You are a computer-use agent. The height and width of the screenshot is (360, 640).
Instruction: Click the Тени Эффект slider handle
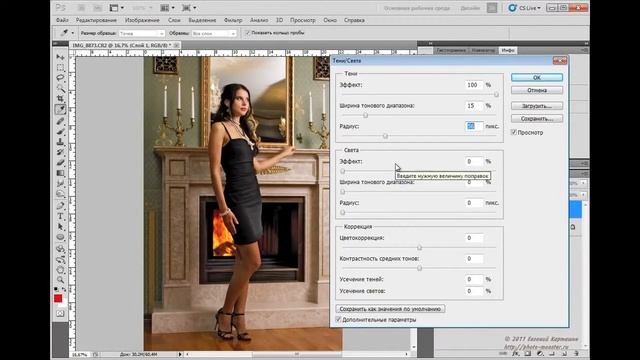tap(496, 94)
